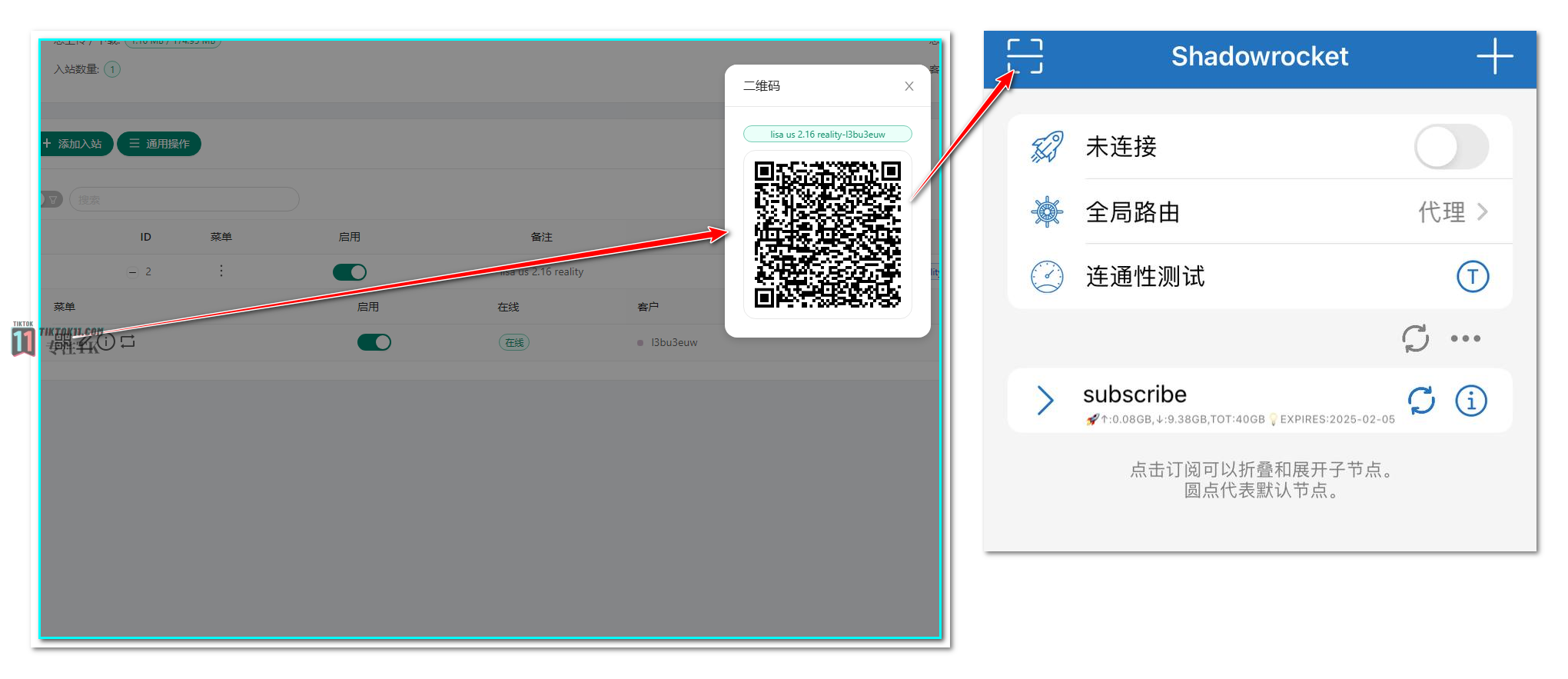Click the reset traffic icon for client l3bu3euw
Viewport: 1568px width, 679px height.
(x=128, y=341)
